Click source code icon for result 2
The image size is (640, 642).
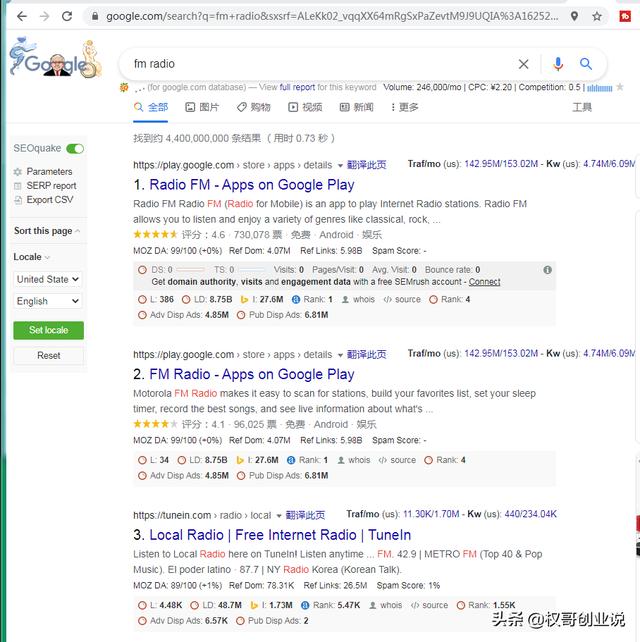[383, 460]
